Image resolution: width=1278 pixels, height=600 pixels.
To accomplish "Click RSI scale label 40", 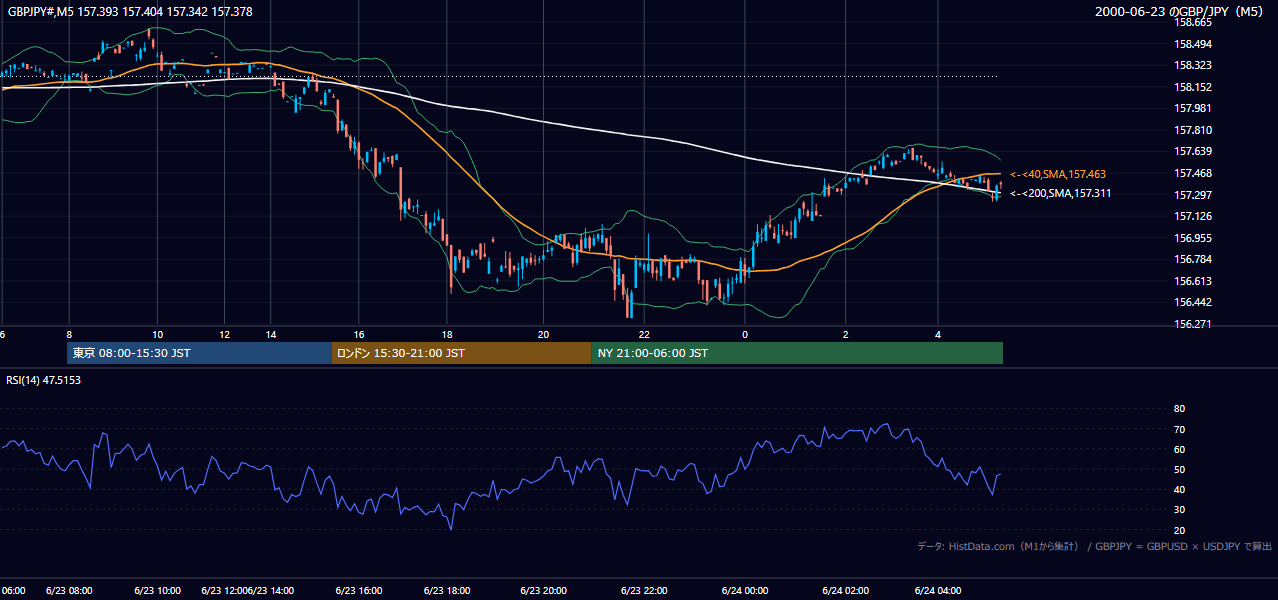I will (1179, 489).
